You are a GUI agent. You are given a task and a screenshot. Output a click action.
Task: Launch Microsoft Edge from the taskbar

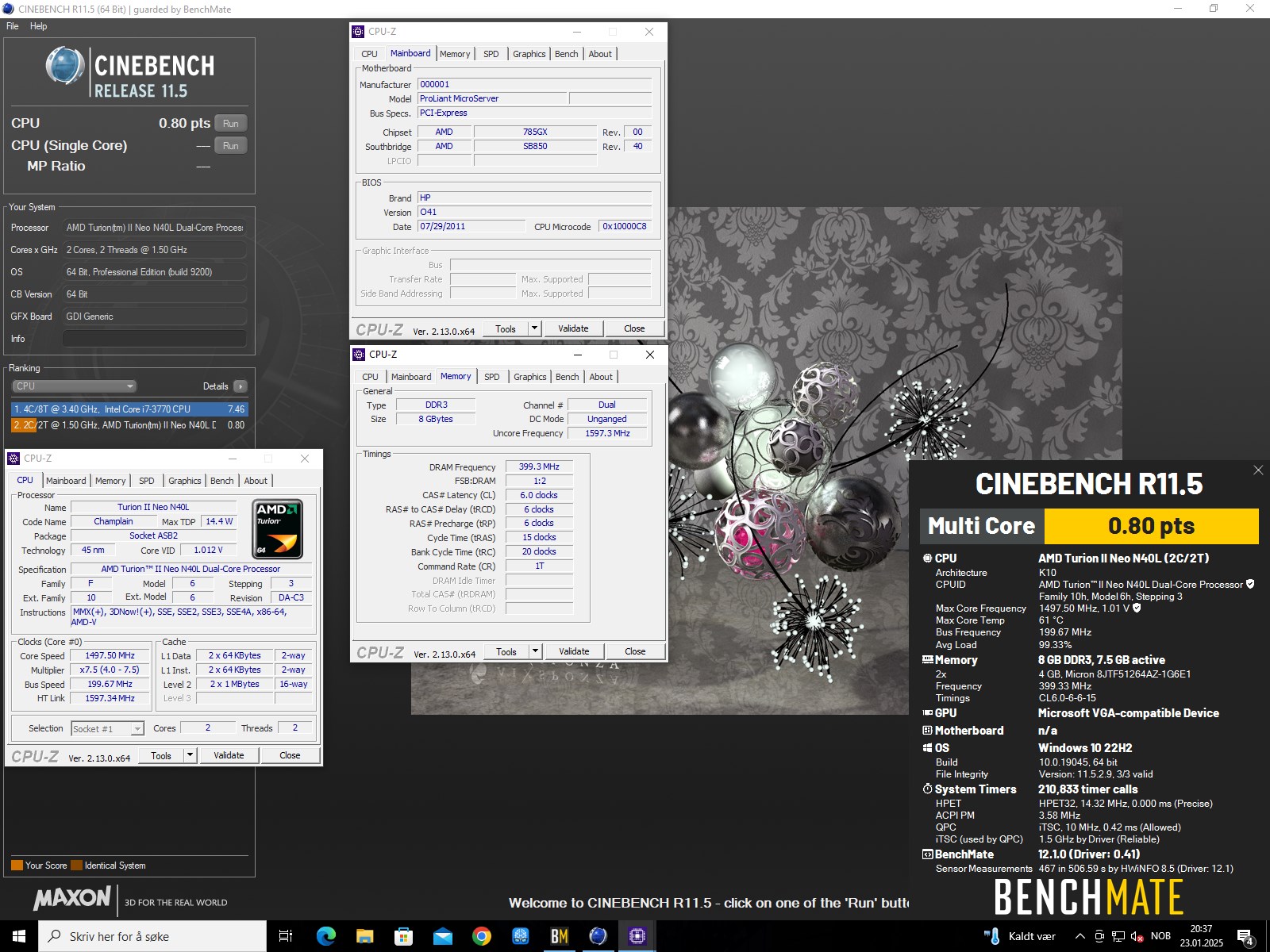pyautogui.click(x=325, y=936)
